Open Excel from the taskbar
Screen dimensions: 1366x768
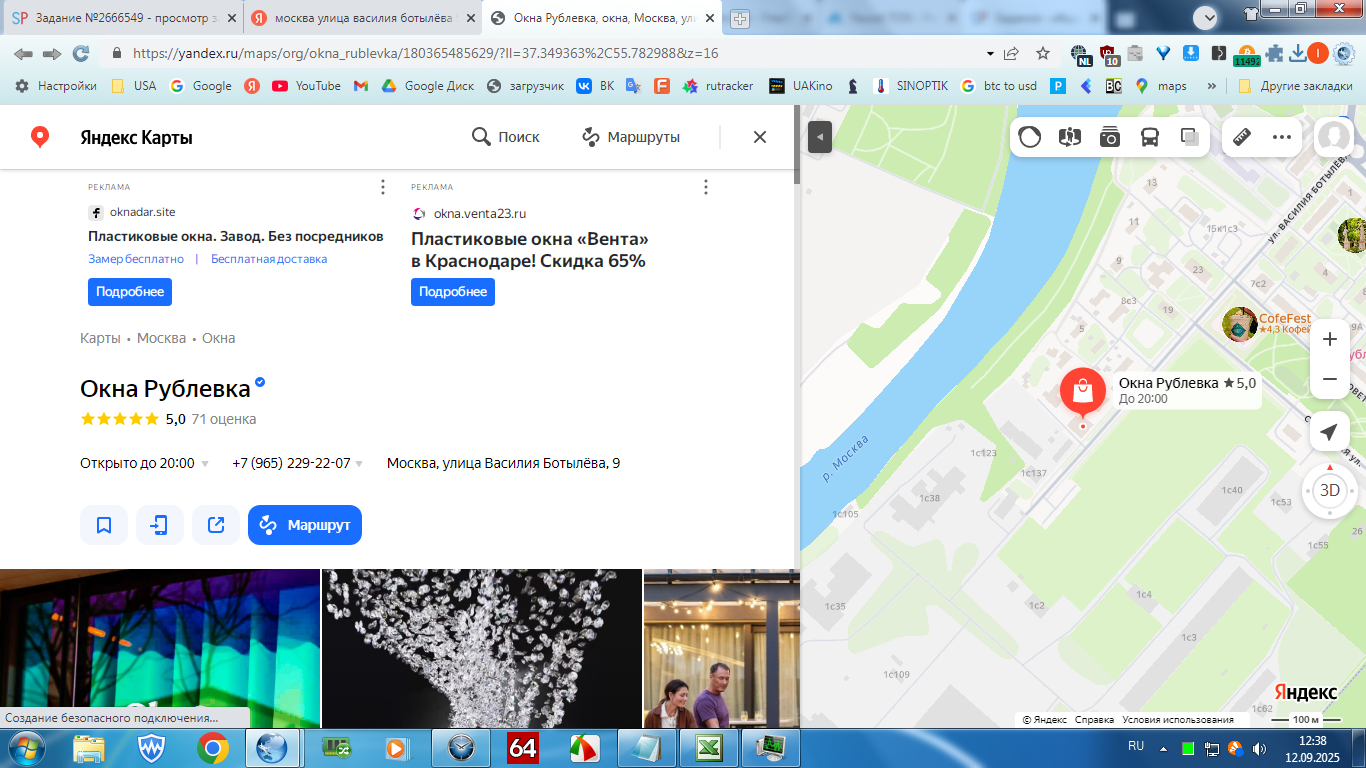(x=708, y=748)
